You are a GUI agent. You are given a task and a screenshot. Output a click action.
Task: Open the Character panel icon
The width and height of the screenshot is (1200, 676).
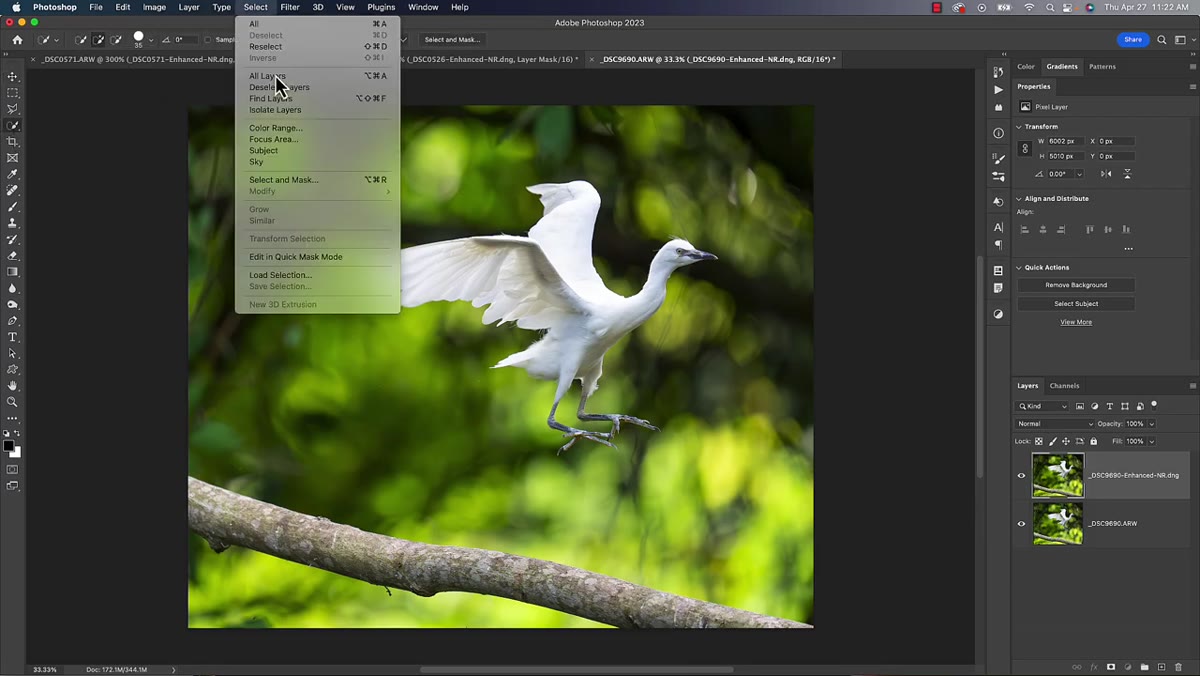coord(998,228)
